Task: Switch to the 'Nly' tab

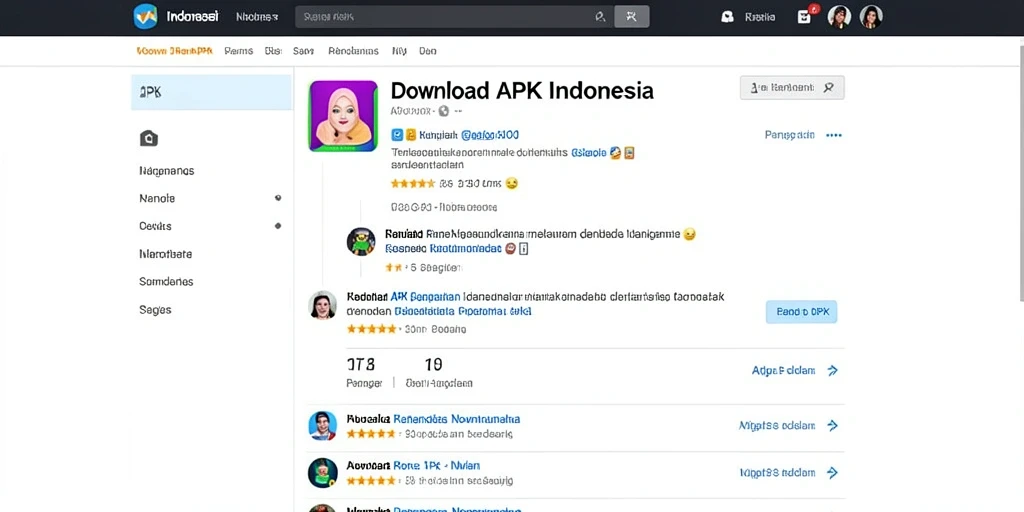Action: [399, 51]
